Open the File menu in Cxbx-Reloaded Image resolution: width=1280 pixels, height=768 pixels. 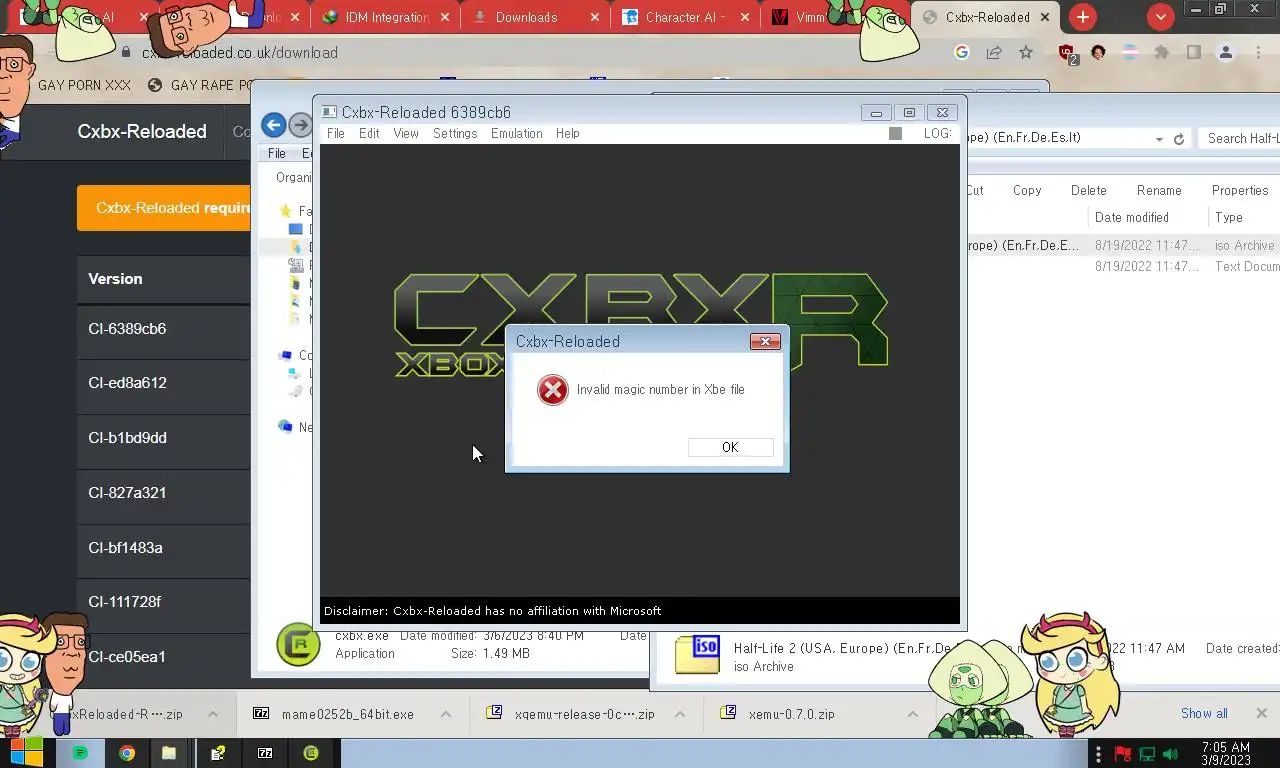[x=336, y=134]
